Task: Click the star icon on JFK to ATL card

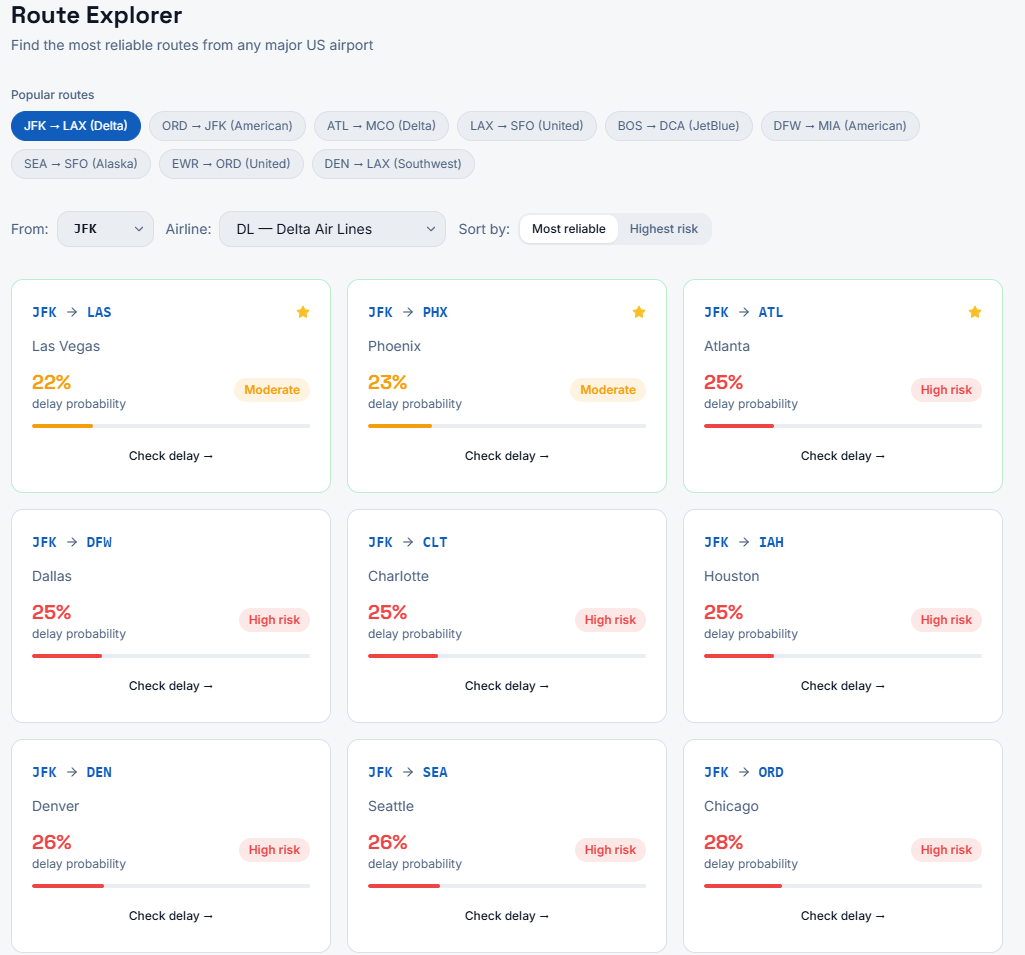Action: click(x=975, y=312)
